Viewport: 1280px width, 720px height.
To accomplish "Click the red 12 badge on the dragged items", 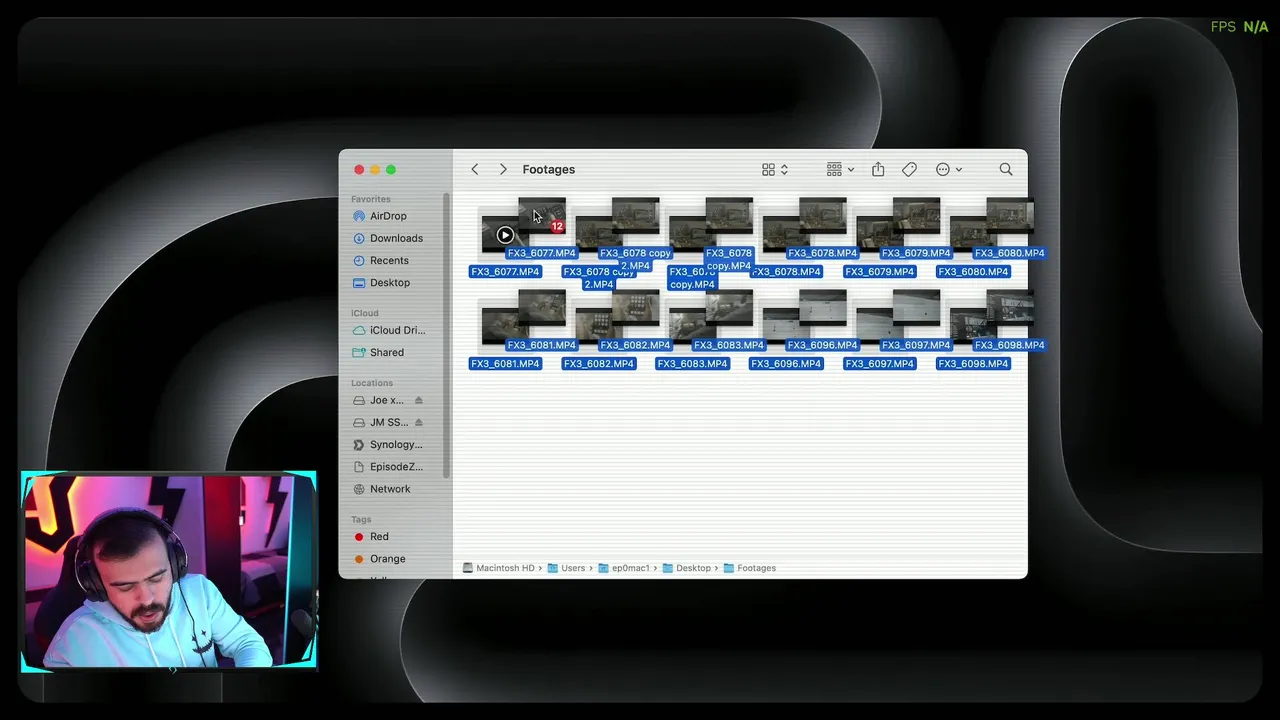I will click(557, 226).
